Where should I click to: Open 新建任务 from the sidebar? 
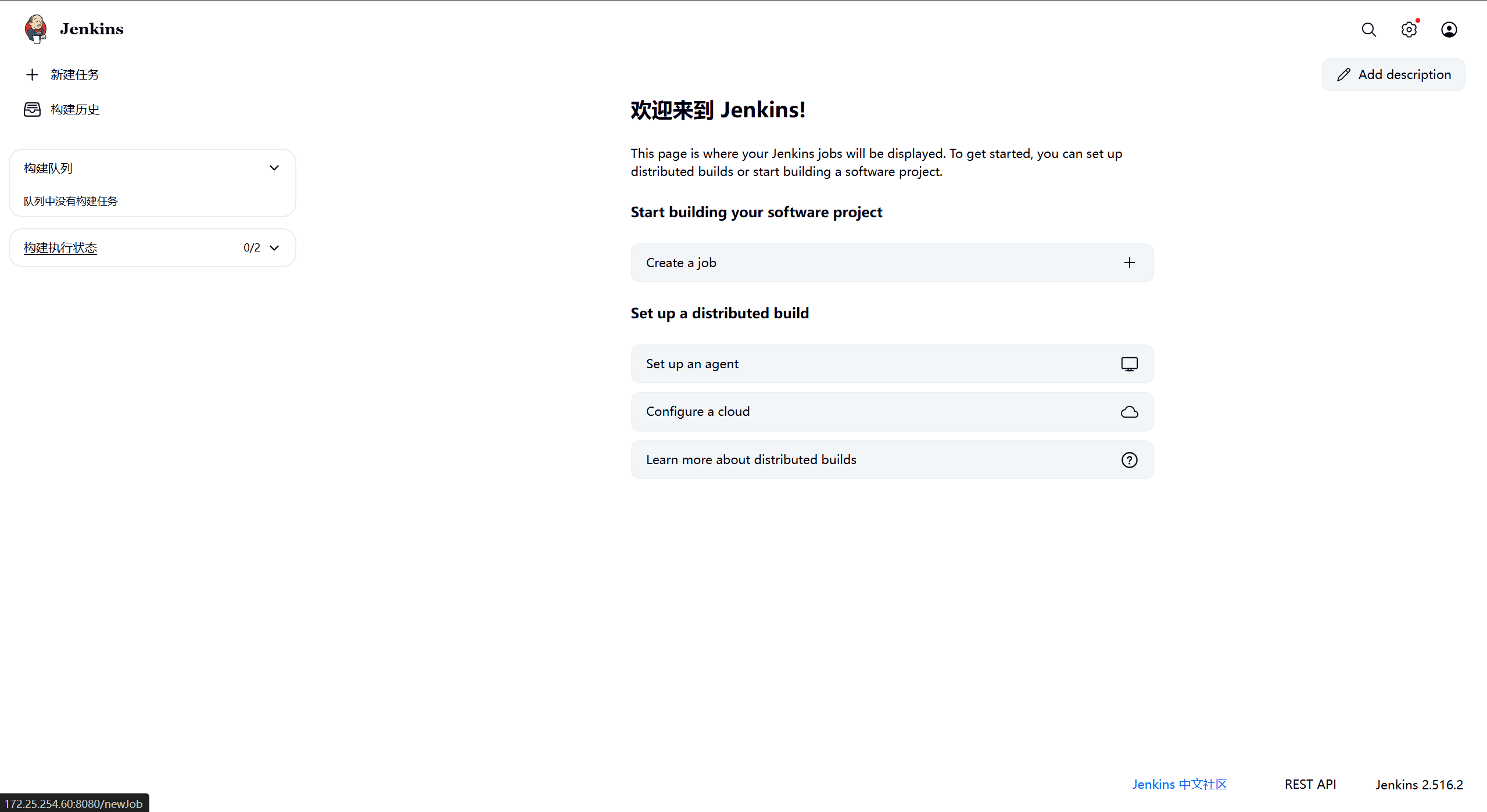[x=75, y=74]
